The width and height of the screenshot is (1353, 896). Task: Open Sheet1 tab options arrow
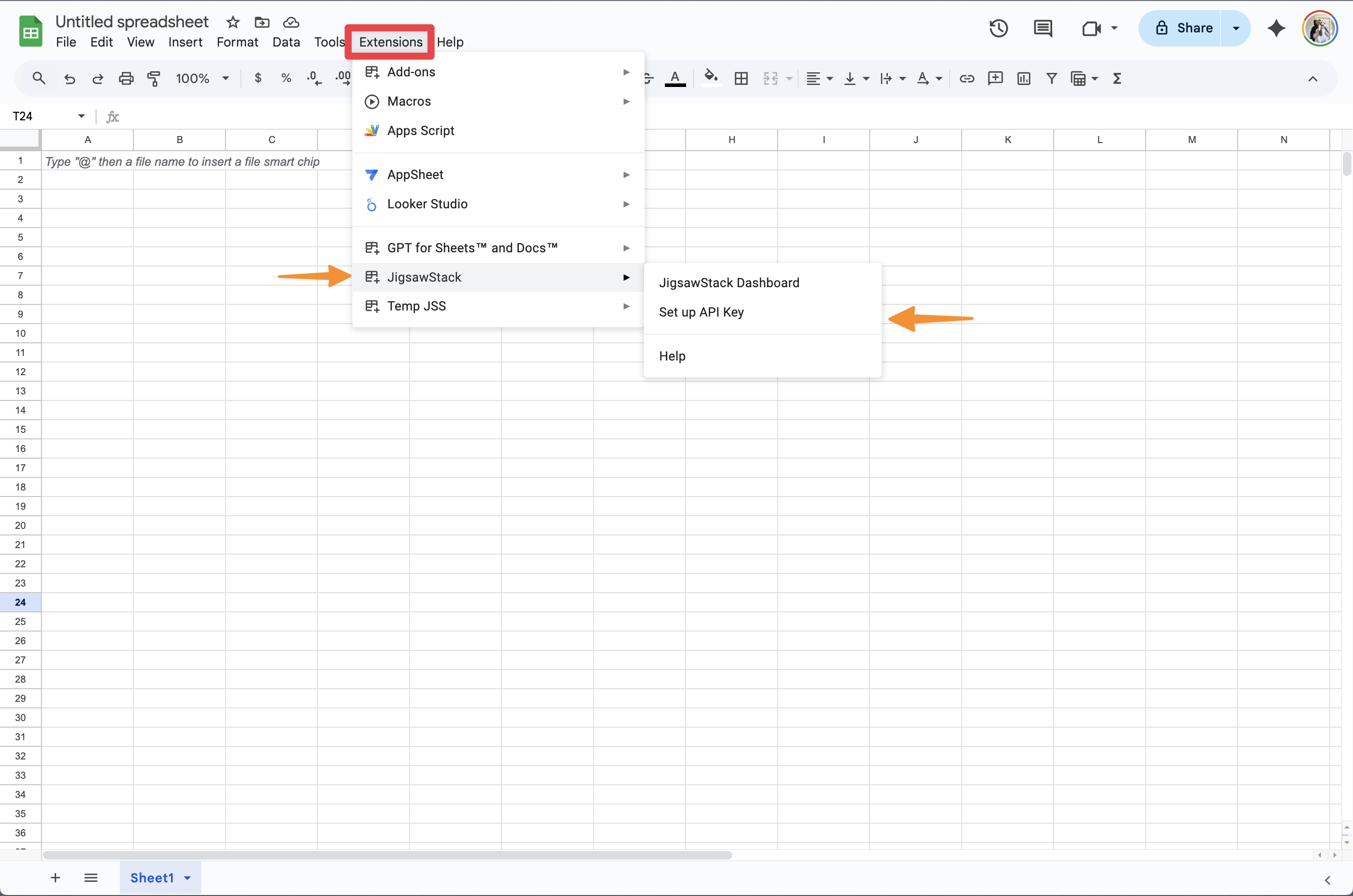click(188, 878)
